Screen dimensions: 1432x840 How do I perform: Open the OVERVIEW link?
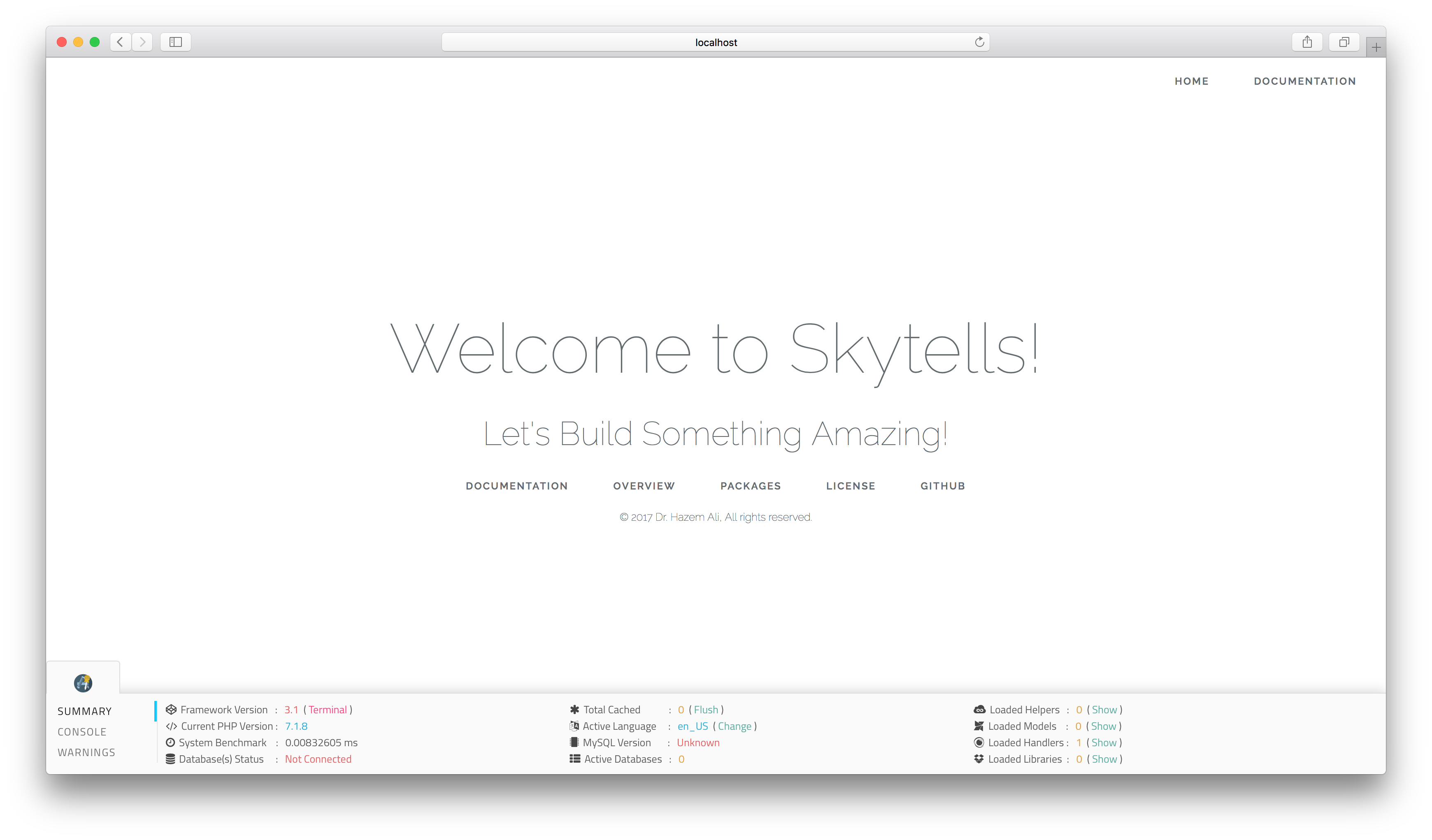[644, 486]
